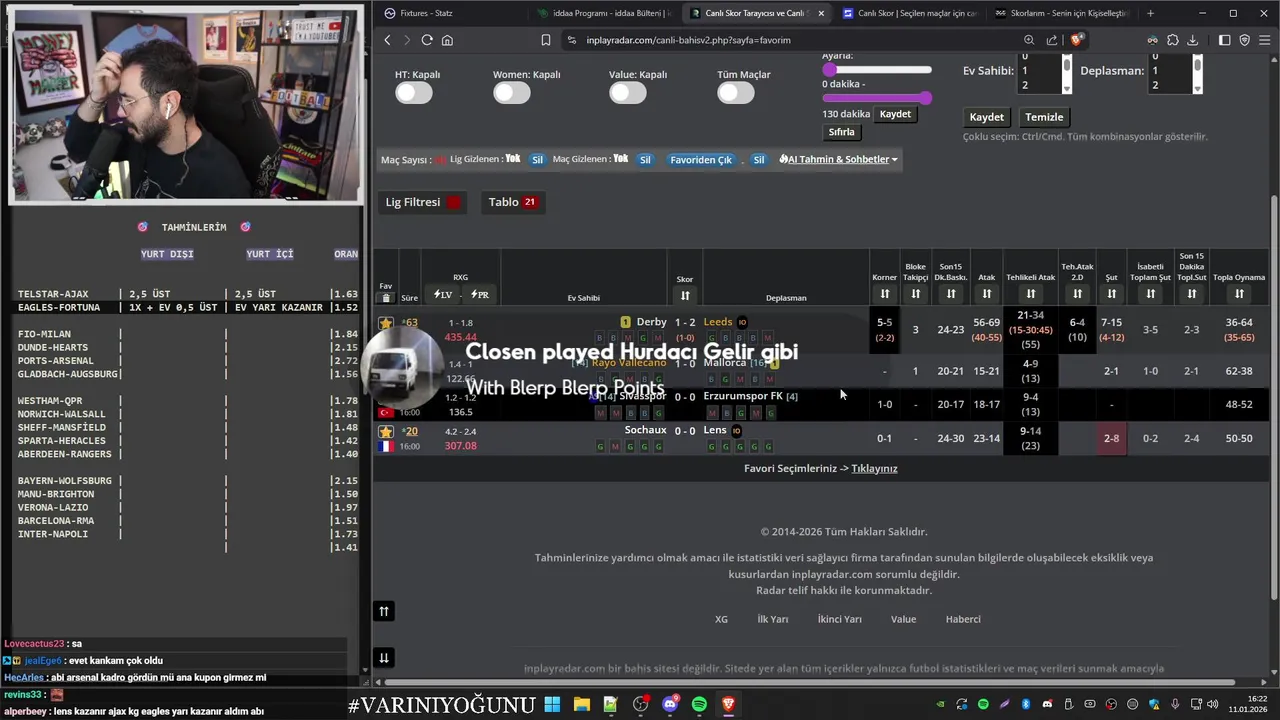Open AI Tahmin & Sohbetler dropdown
The image size is (1280, 720).
click(x=838, y=159)
